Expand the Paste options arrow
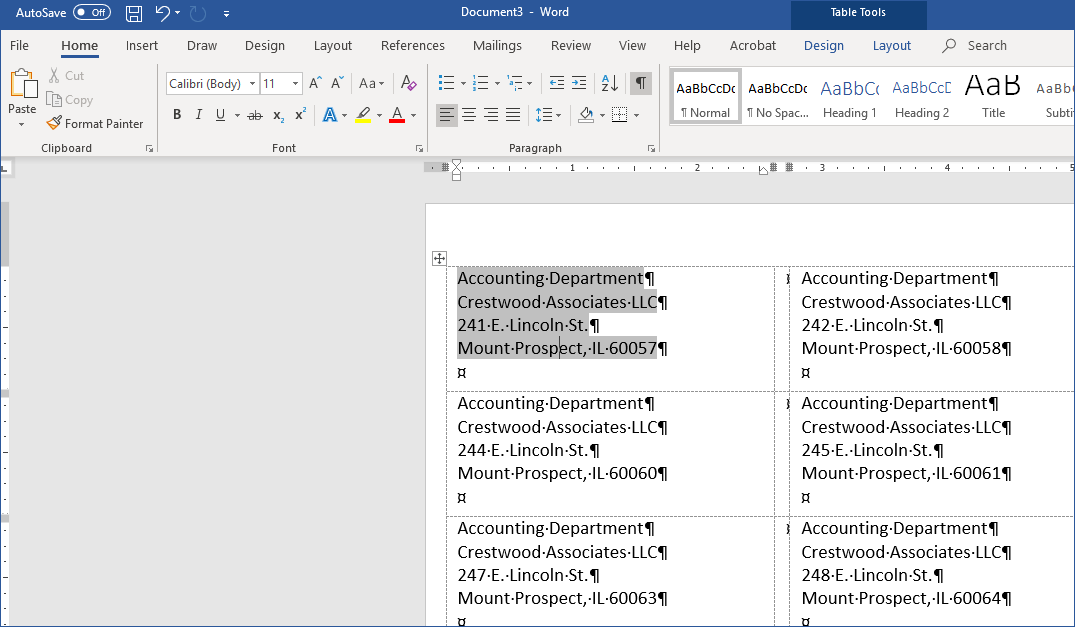 coord(22,125)
